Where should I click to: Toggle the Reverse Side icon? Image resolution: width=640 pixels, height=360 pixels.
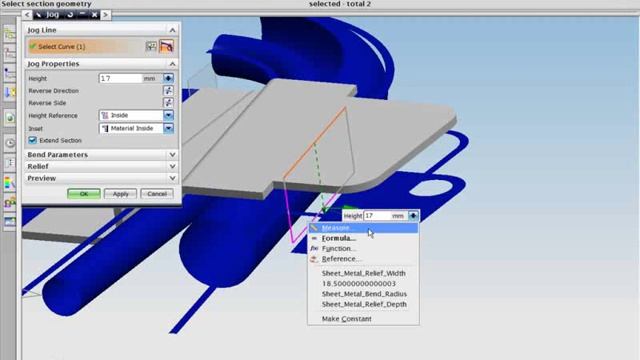(x=168, y=102)
